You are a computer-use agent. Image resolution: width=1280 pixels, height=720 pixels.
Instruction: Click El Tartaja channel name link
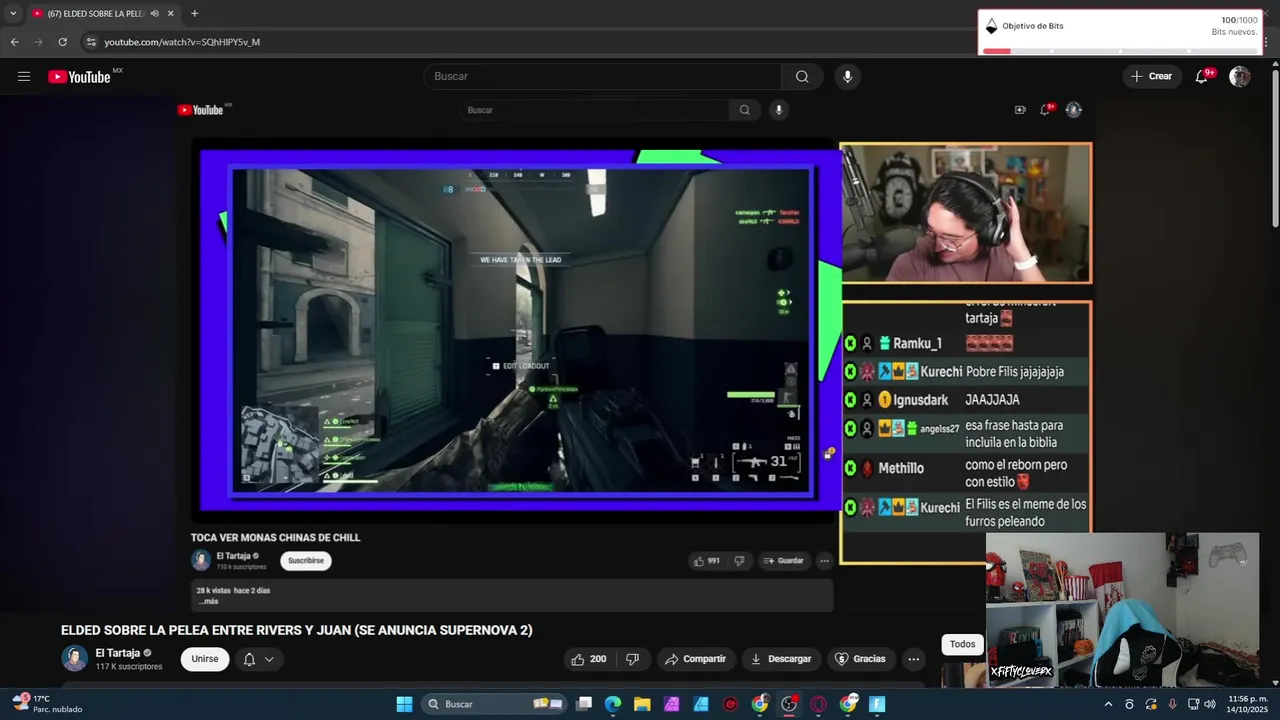118,653
